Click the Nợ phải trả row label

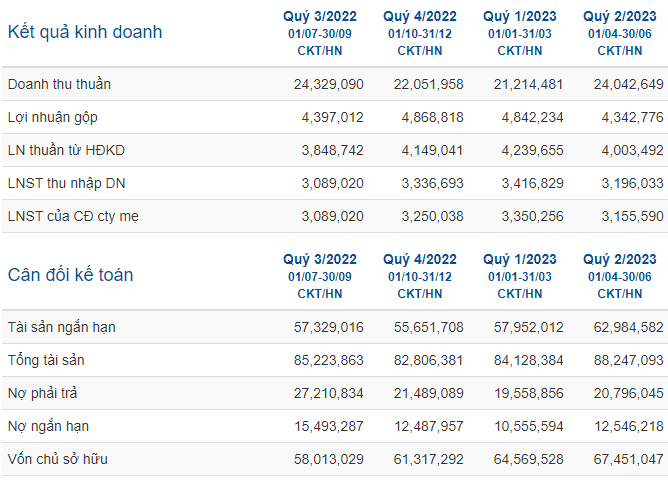[43, 393]
